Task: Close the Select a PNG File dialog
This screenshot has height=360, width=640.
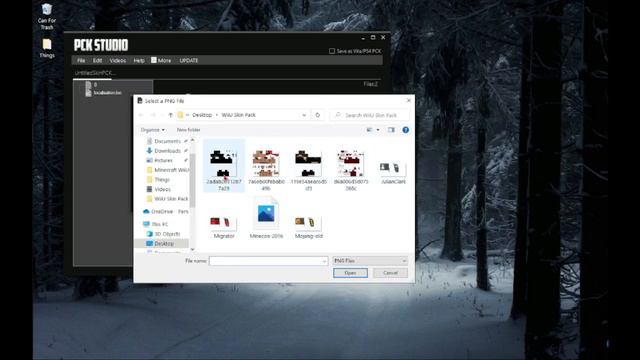Action: [409, 100]
